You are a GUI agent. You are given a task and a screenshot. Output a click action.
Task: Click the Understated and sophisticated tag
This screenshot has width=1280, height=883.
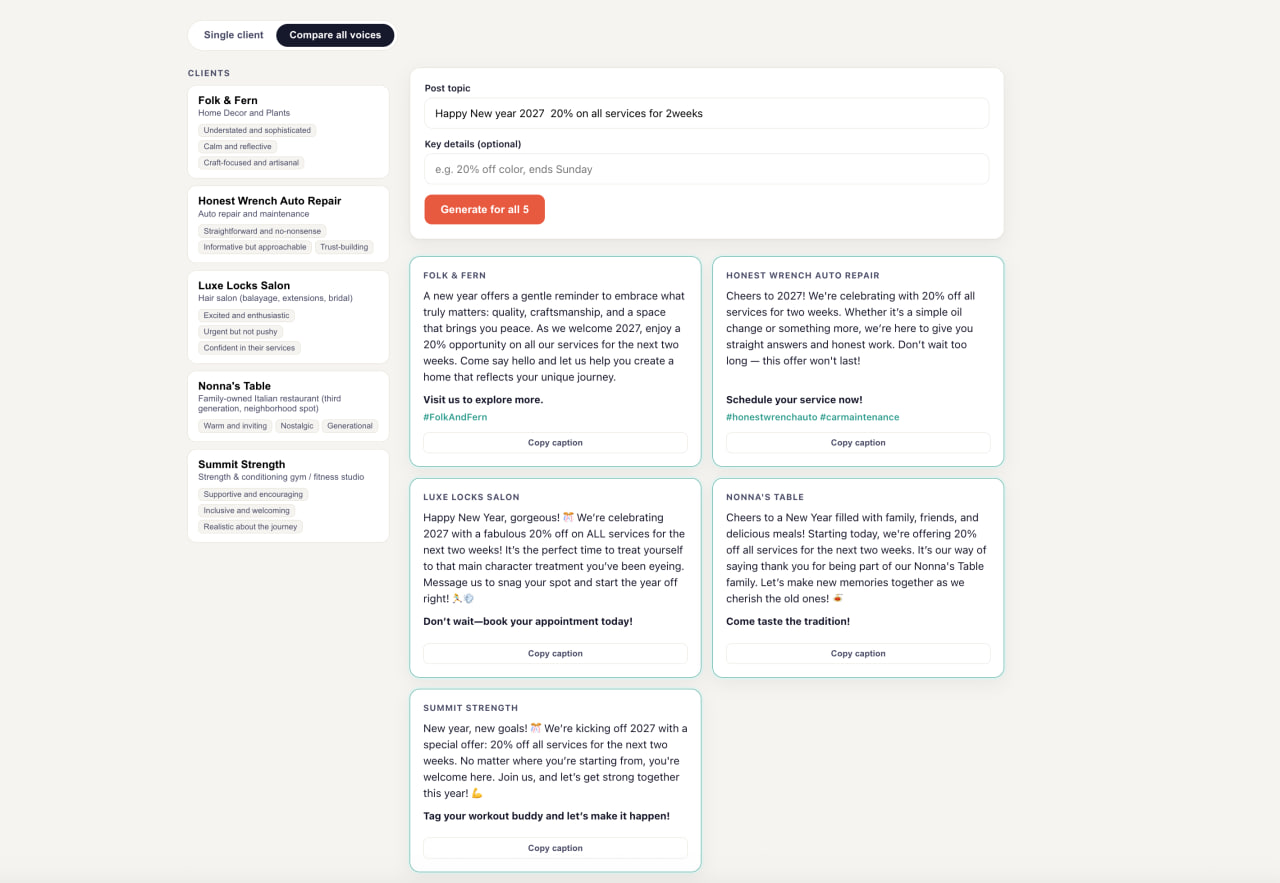(257, 130)
